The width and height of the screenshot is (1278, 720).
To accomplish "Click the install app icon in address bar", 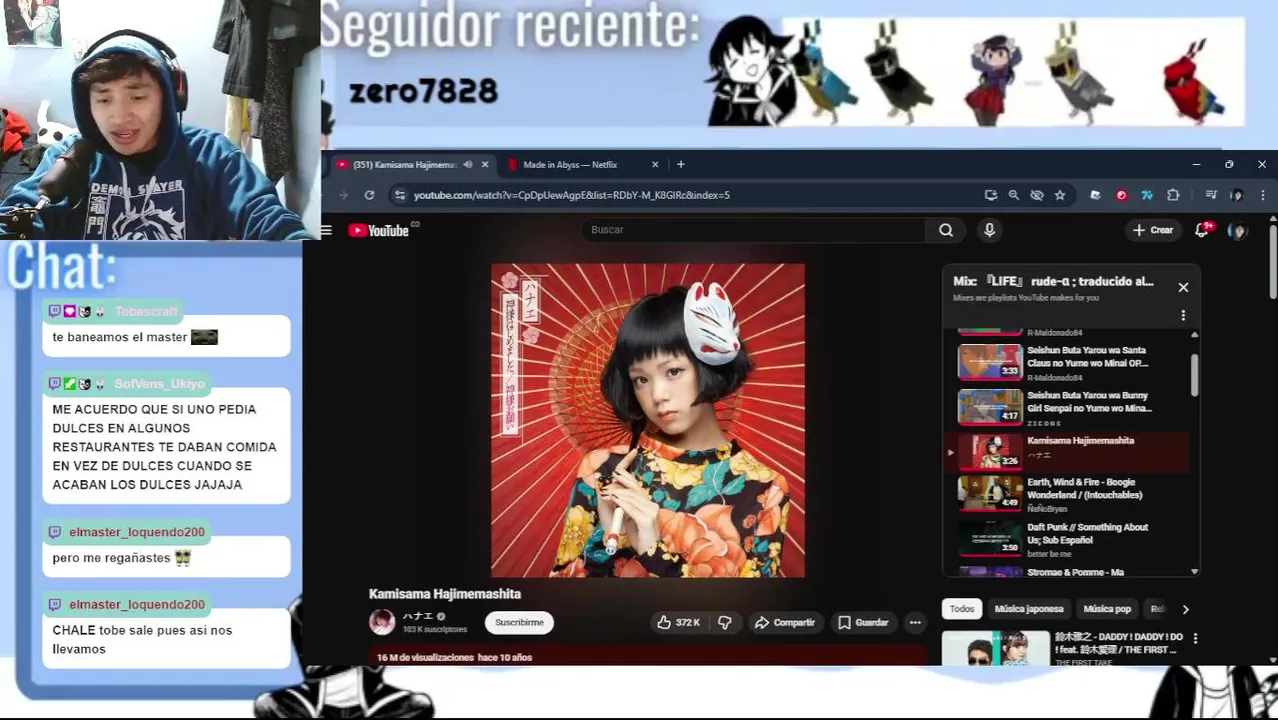I will (x=991, y=195).
